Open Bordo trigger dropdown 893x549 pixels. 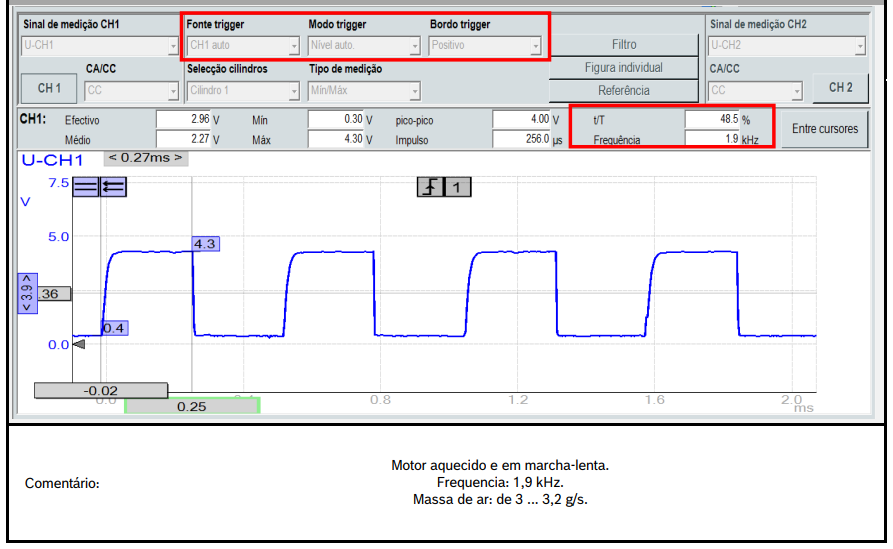(485, 46)
